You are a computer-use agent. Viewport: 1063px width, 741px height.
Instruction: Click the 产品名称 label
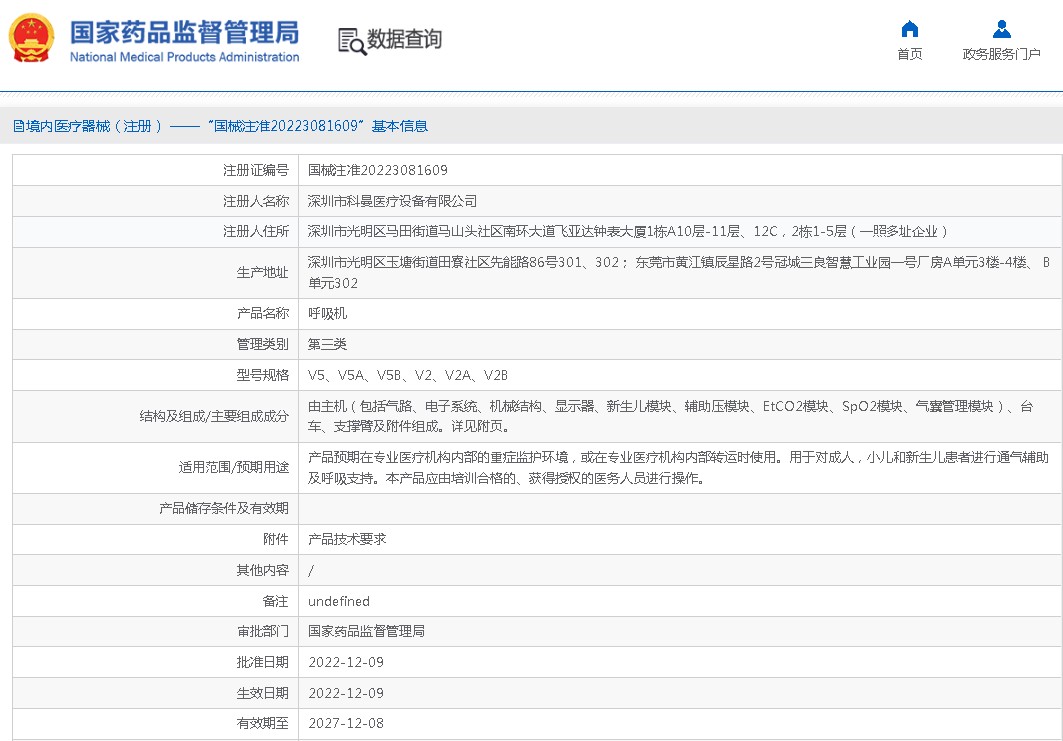(262, 313)
